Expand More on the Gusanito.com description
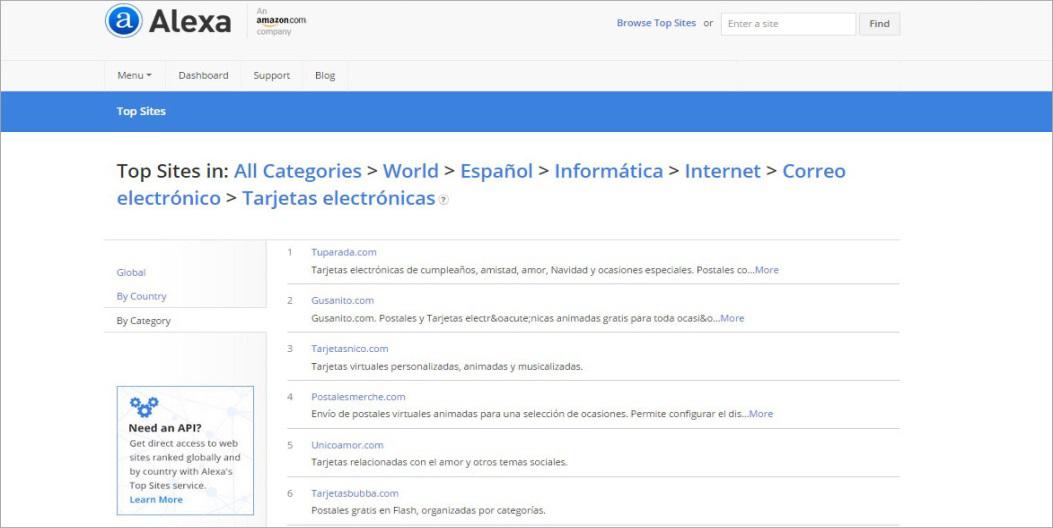Viewport: 1053px width, 528px height. click(x=732, y=318)
